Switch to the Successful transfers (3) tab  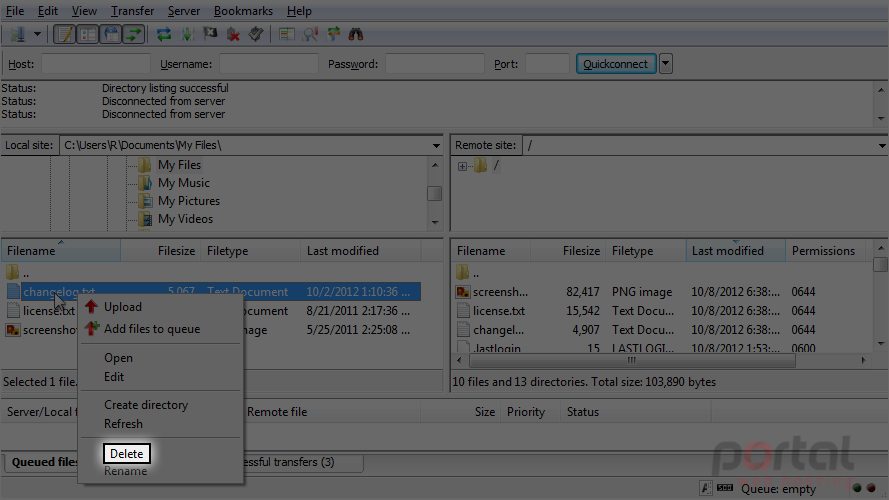coord(289,462)
